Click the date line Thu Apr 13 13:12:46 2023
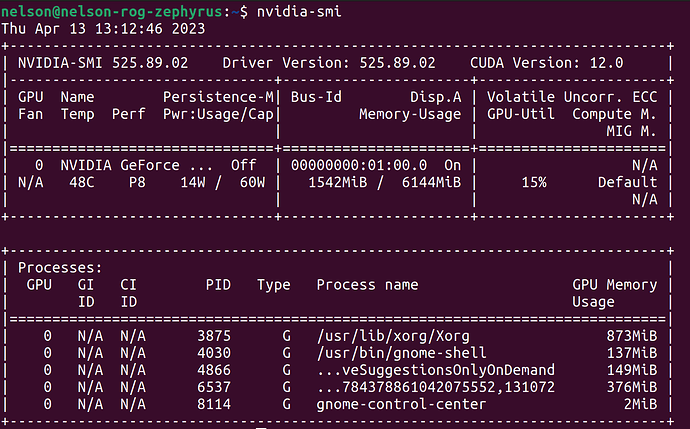The image size is (690, 429). pos(103,29)
